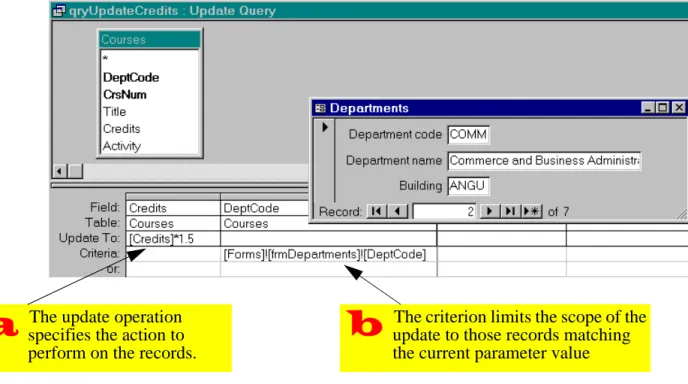
Task: Click the Building field ANGU
Action: click(468, 186)
